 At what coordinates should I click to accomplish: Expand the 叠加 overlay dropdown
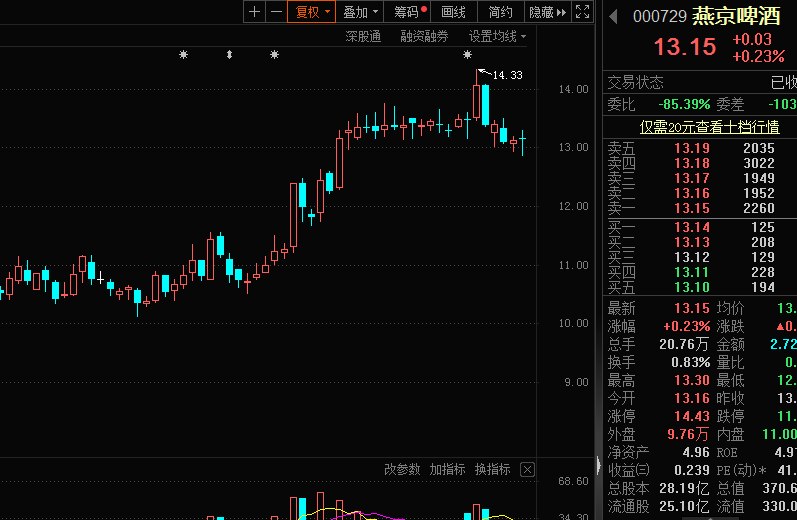pyautogui.click(x=360, y=12)
